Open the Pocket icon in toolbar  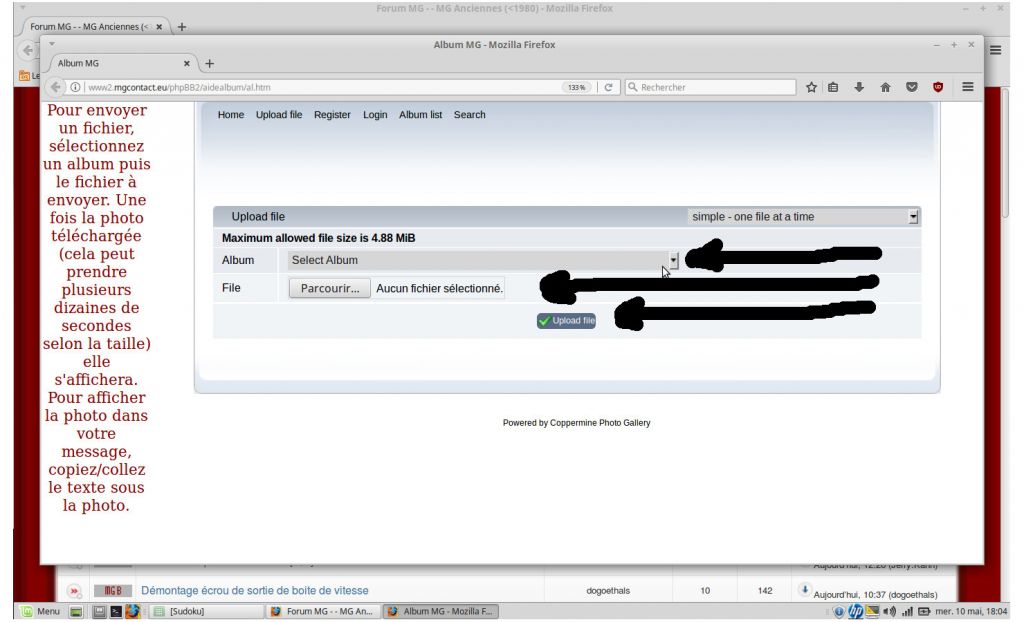[912, 87]
